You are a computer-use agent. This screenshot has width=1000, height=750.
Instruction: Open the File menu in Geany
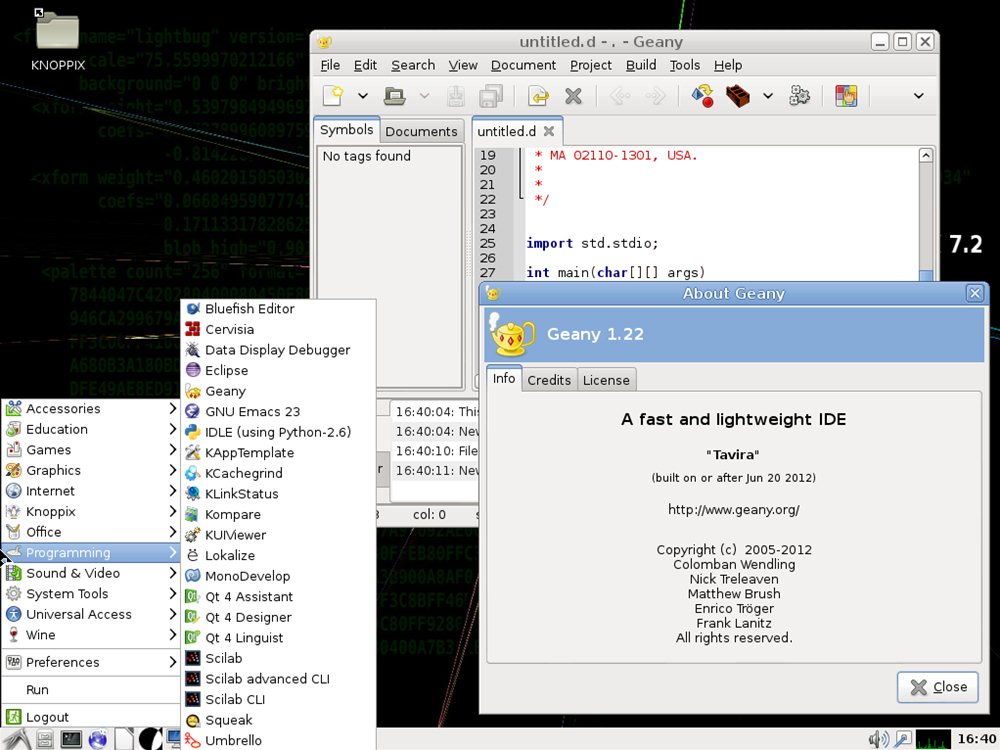click(330, 65)
